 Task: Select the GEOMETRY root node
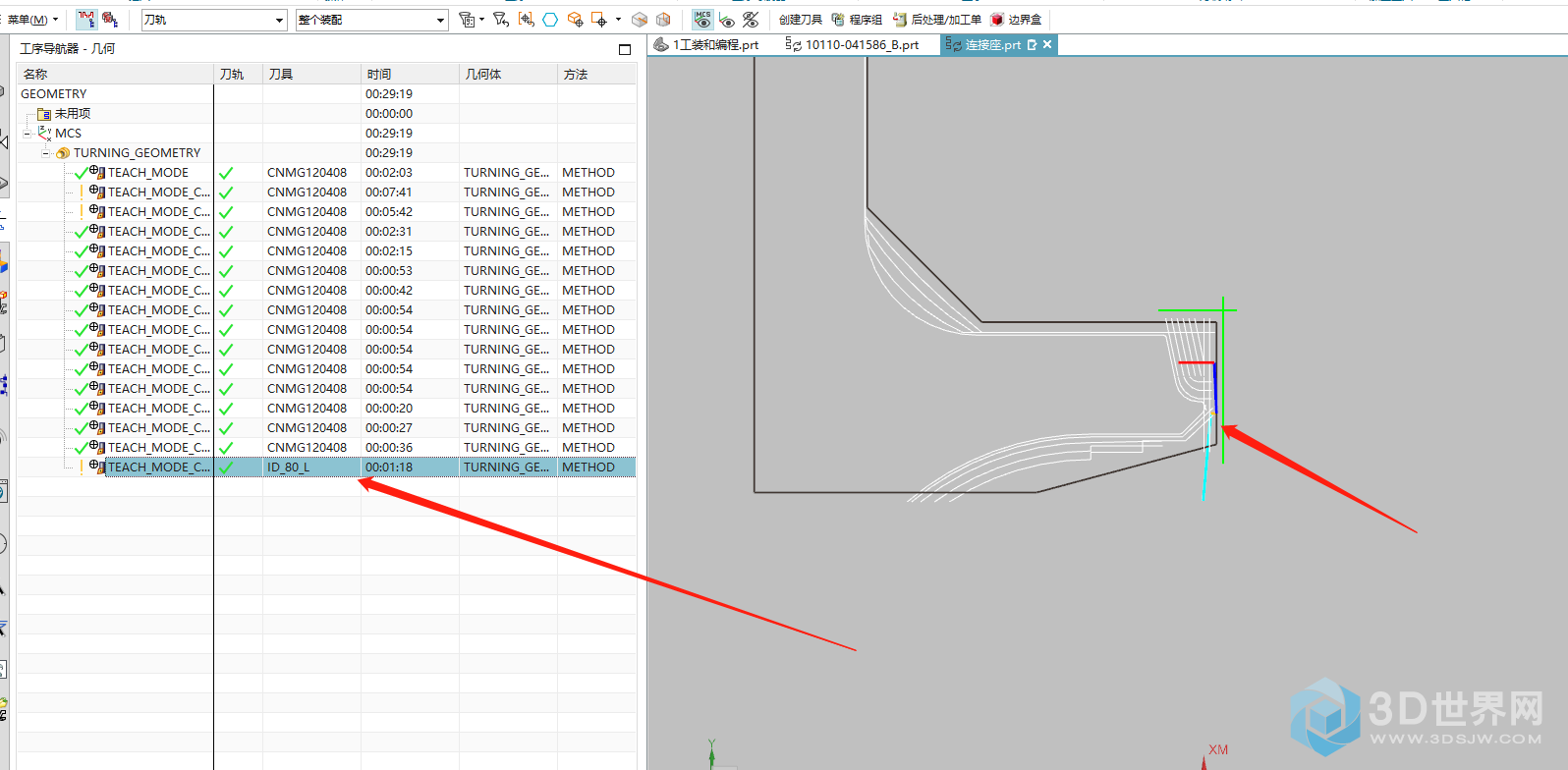click(54, 94)
